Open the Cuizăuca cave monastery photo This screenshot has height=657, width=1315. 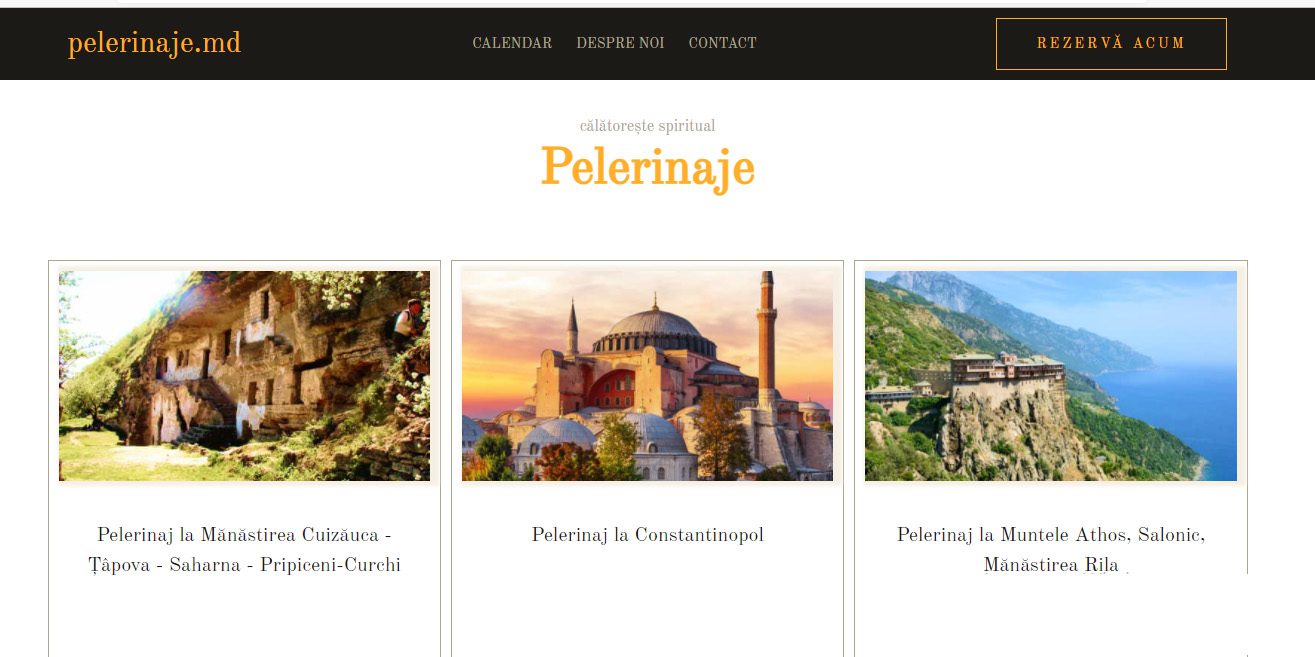point(244,376)
